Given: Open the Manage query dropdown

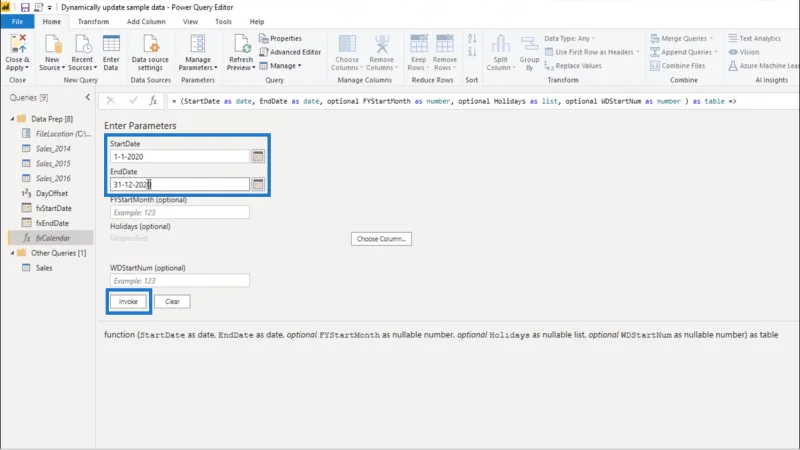Looking at the screenshot, I should [x=281, y=66].
